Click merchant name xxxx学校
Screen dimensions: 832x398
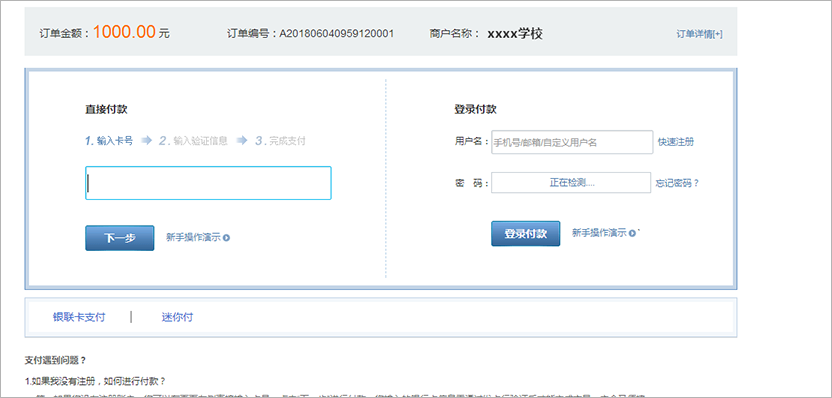coord(515,33)
